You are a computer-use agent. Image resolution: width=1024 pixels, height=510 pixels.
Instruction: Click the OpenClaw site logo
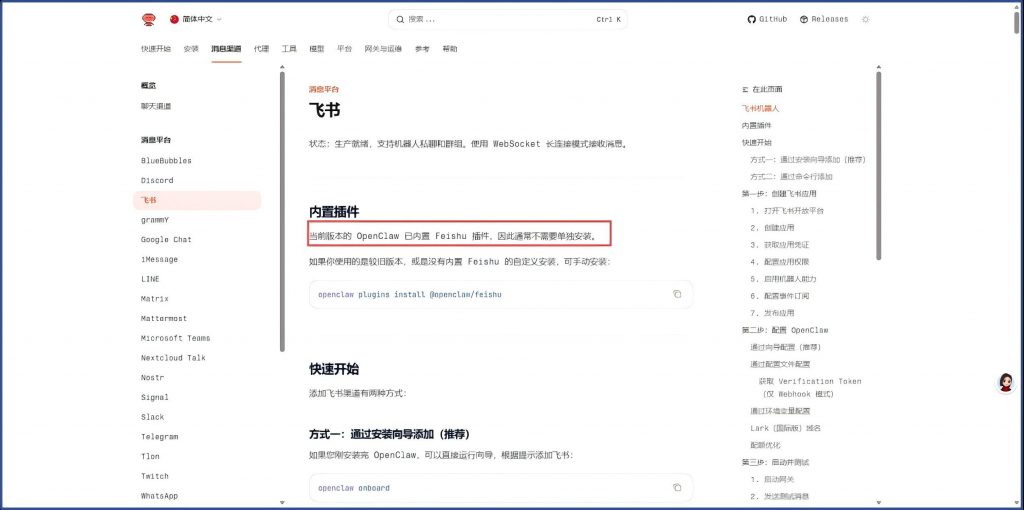[149, 19]
